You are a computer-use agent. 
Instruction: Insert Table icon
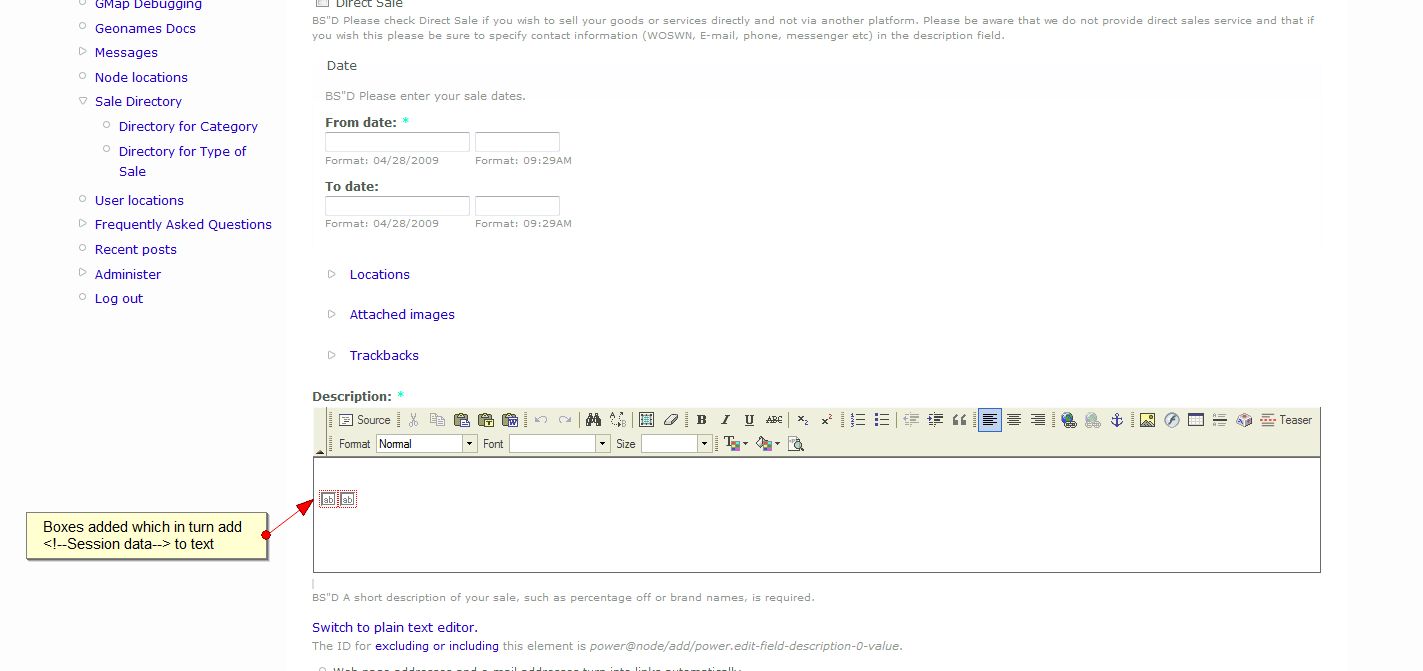pos(1196,420)
